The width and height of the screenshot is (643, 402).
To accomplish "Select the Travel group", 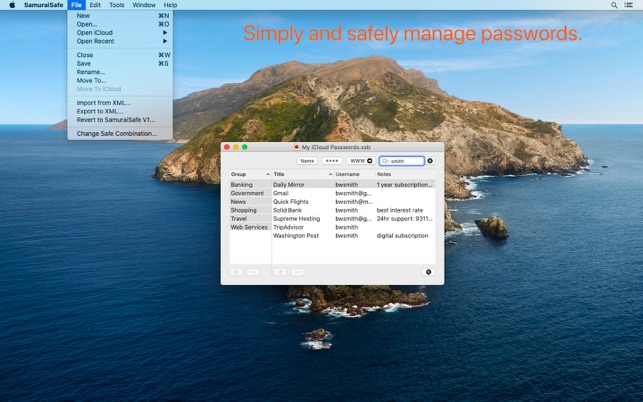I will [x=250, y=219].
